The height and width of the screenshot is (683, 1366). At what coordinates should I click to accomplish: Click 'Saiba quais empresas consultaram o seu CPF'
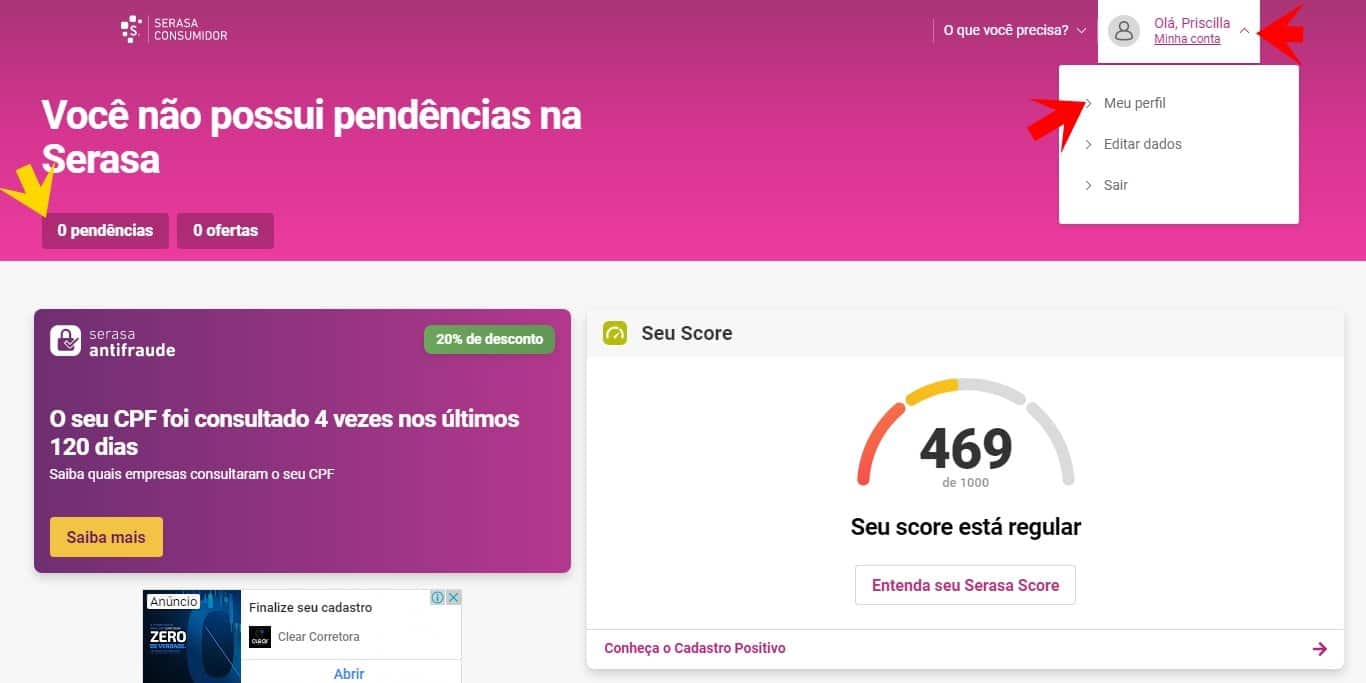point(192,474)
